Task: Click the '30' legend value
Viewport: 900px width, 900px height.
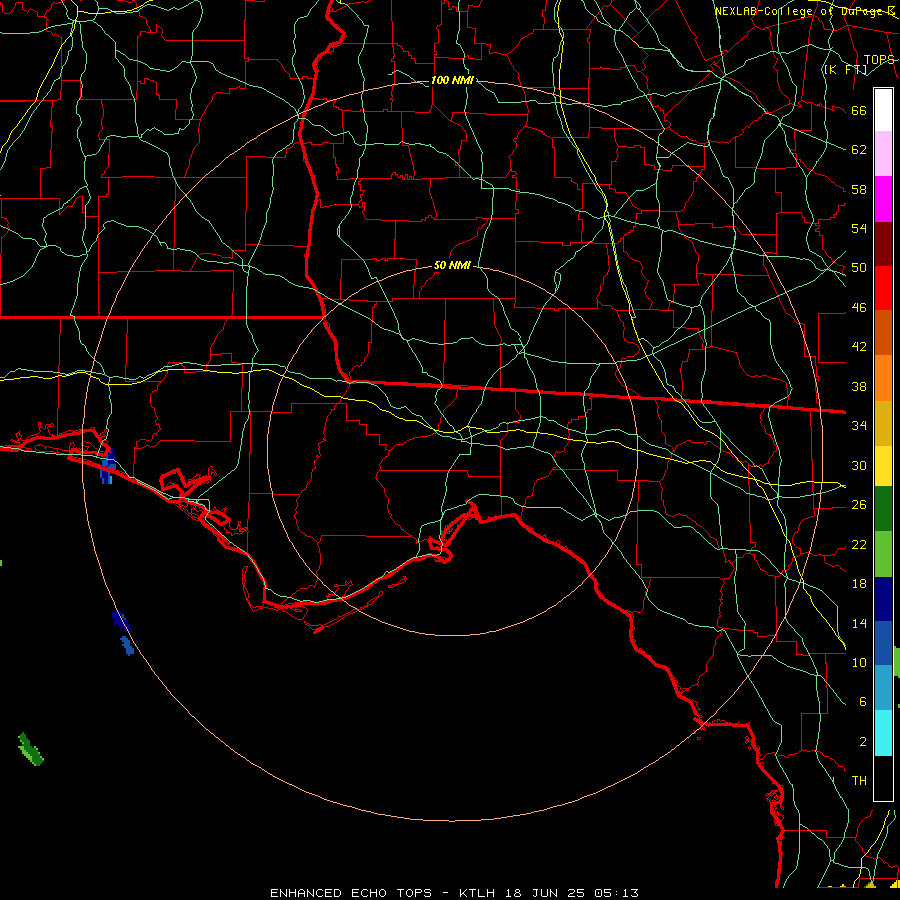Action: (x=859, y=465)
